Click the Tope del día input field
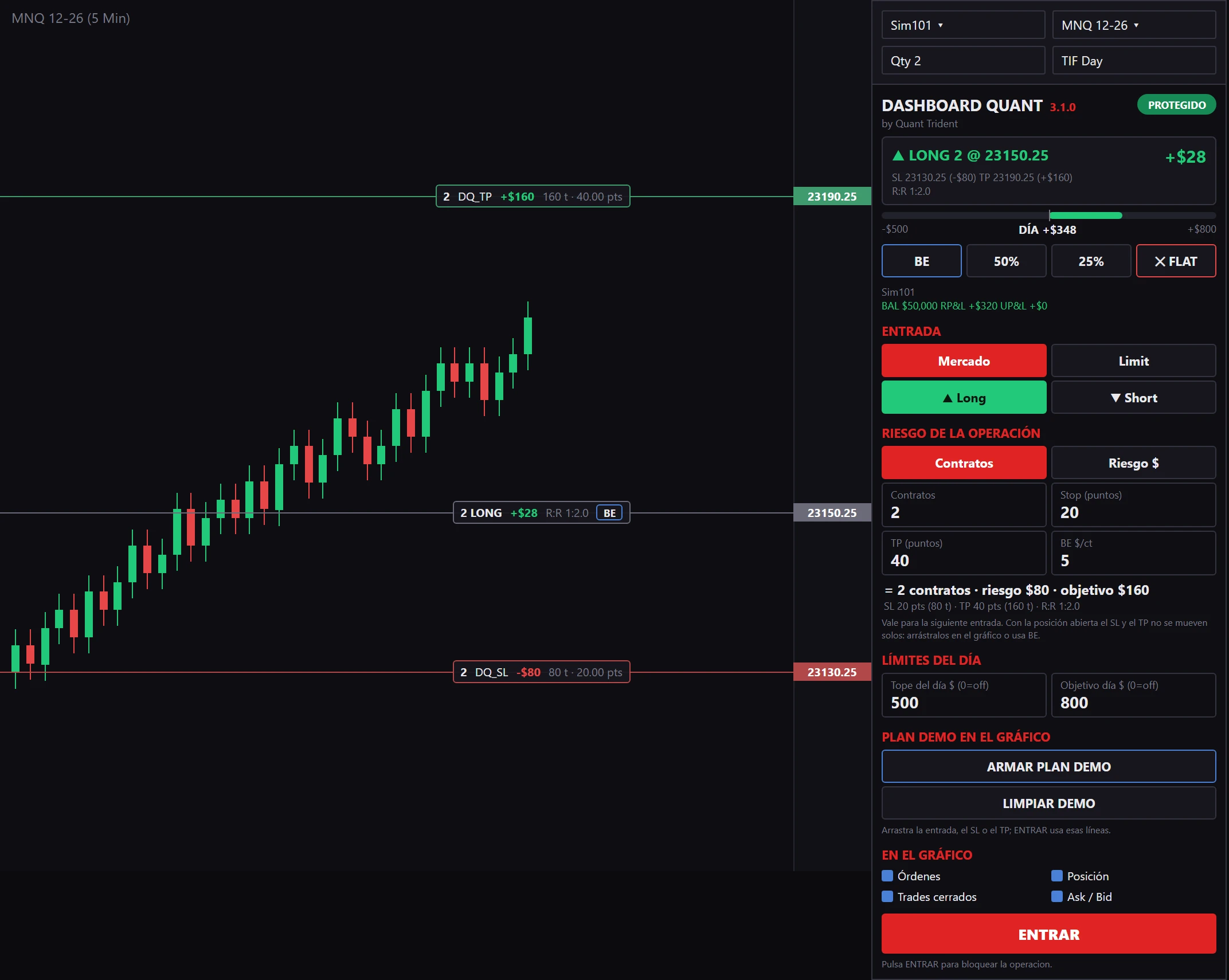Viewport: 1229px width, 980px height. pos(964,696)
